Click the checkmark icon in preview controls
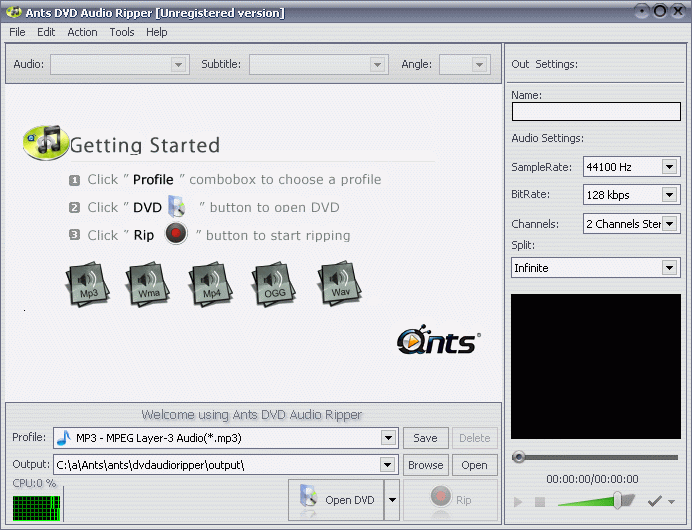Image resolution: width=692 pixels, height=530 pixels. pyautogui.click(x=654, y=501)
